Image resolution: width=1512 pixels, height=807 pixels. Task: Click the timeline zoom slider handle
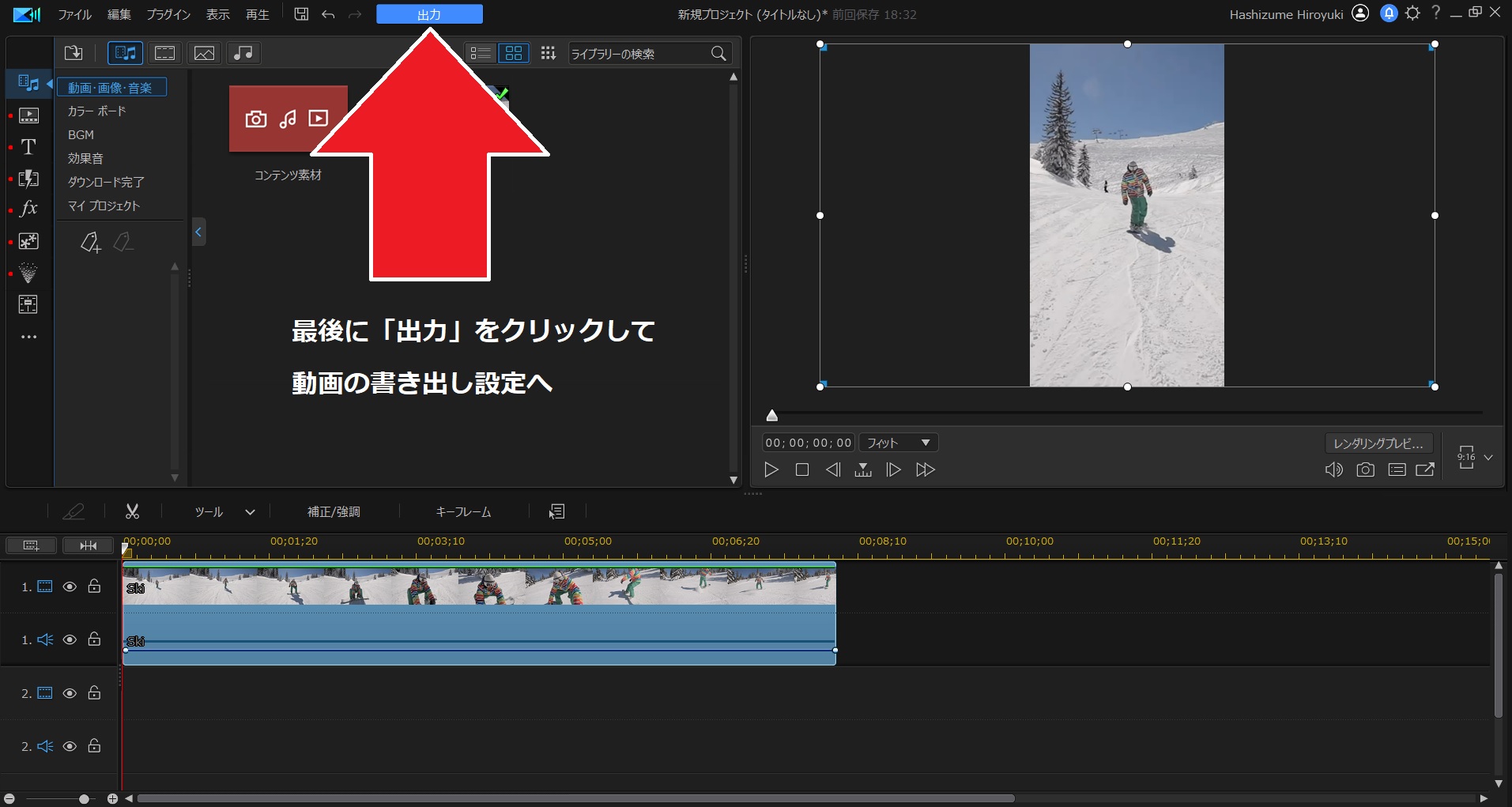tap(84, 798)
